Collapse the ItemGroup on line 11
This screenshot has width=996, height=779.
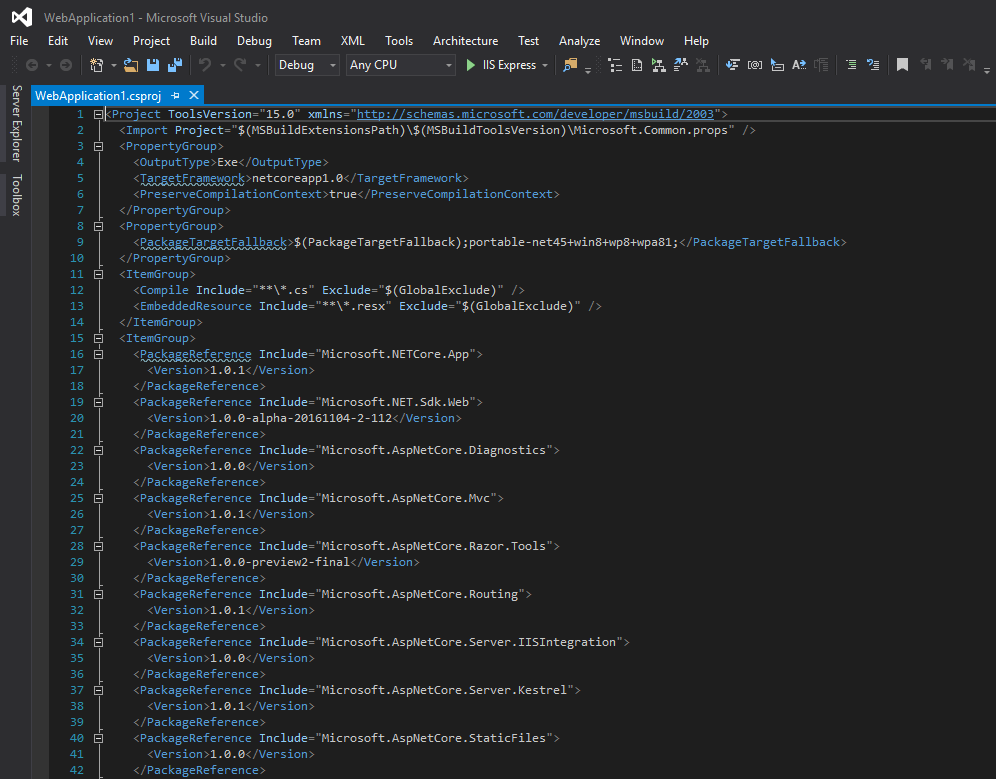98,274
